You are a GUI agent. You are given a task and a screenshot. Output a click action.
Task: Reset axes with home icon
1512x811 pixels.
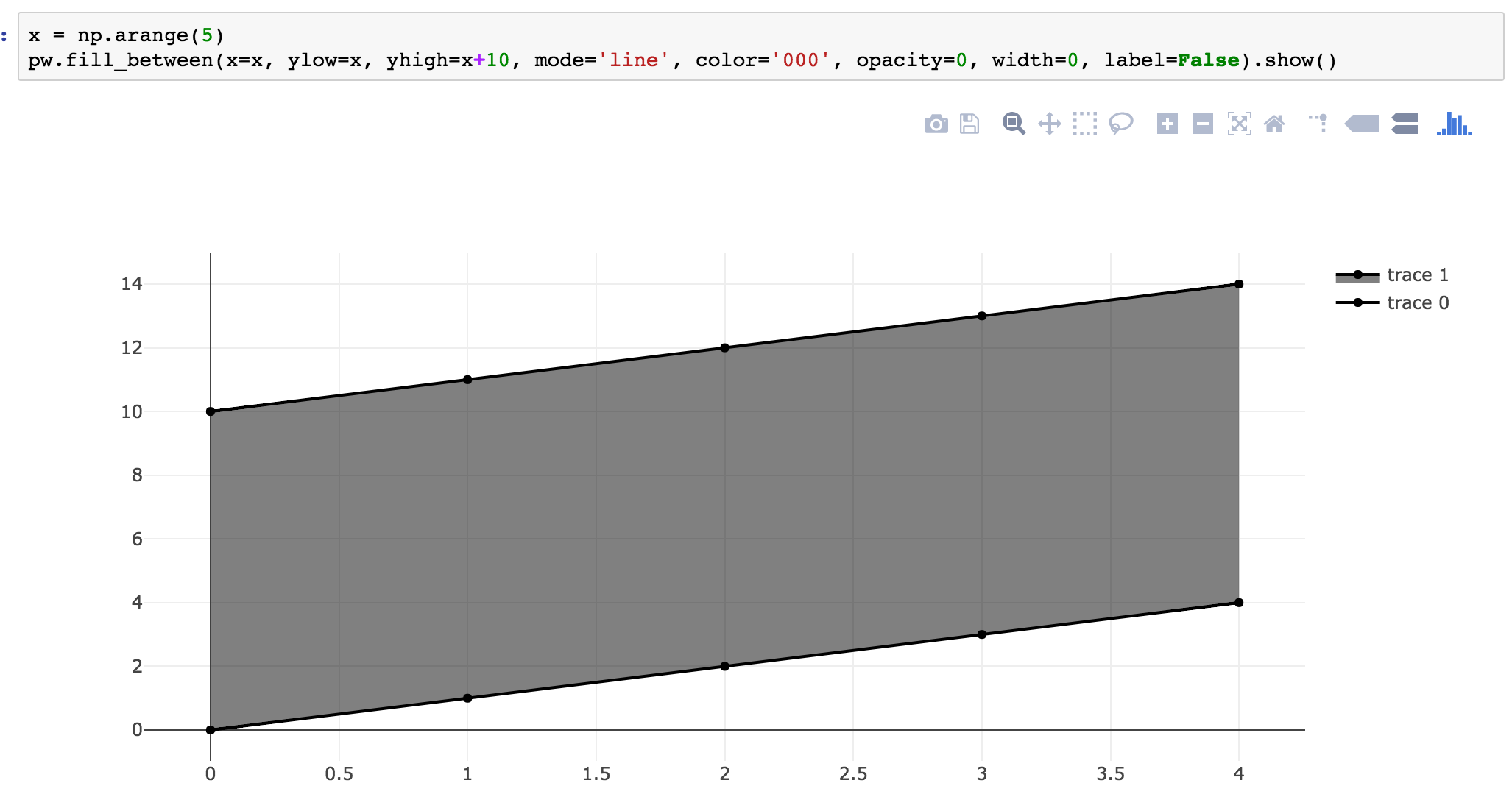[1274, 124]
